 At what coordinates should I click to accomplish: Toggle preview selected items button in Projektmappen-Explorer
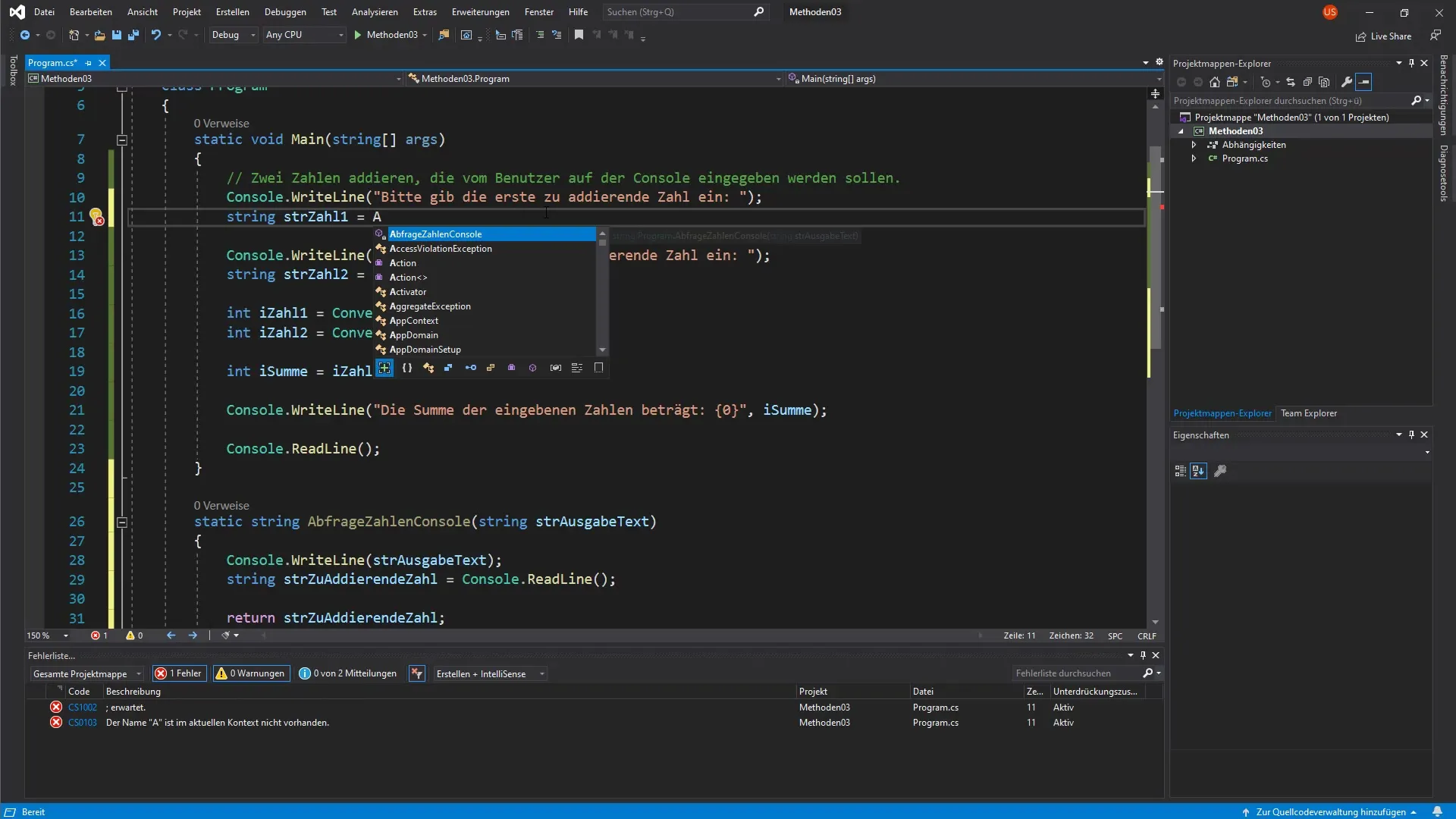pyautogui.click(x=1363, y=82)
